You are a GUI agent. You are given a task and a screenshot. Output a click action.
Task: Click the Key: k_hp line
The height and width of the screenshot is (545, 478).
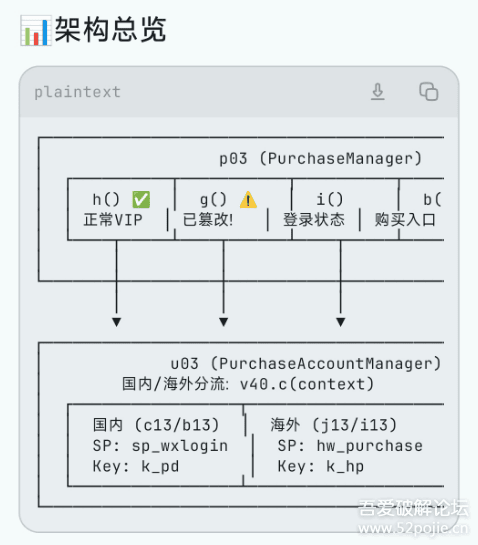[321, 466]
